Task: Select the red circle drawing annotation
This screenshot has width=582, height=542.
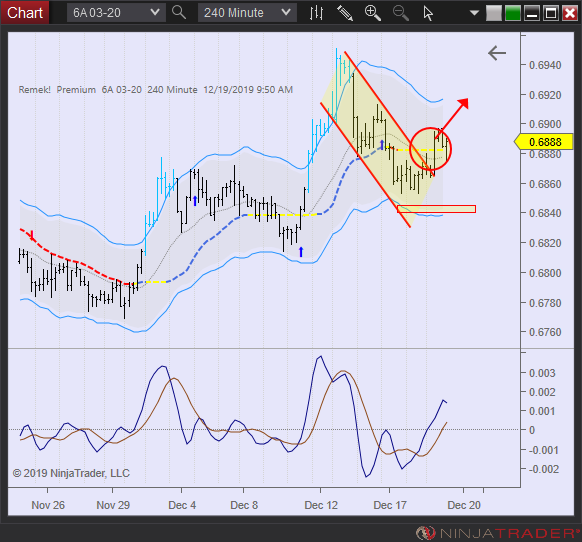Action: click(x=431, y=149)
